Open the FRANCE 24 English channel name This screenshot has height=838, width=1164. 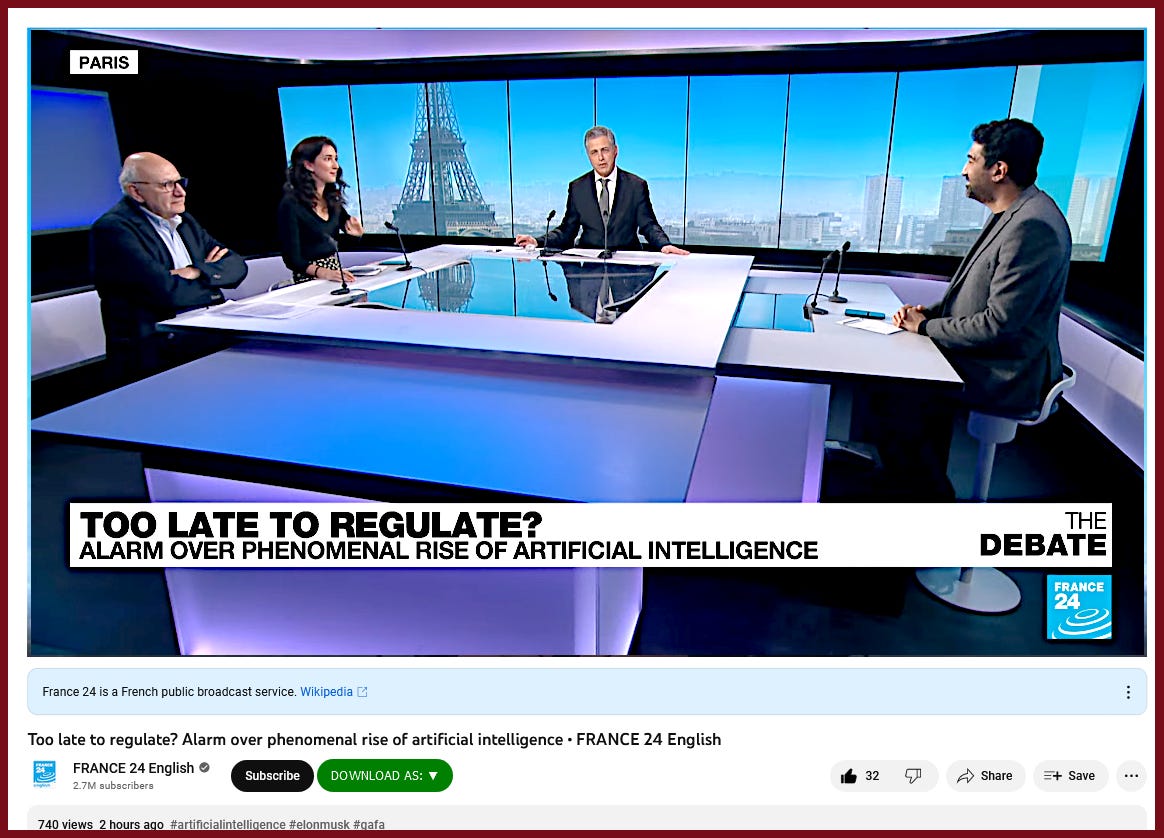(x=134, y=767)
